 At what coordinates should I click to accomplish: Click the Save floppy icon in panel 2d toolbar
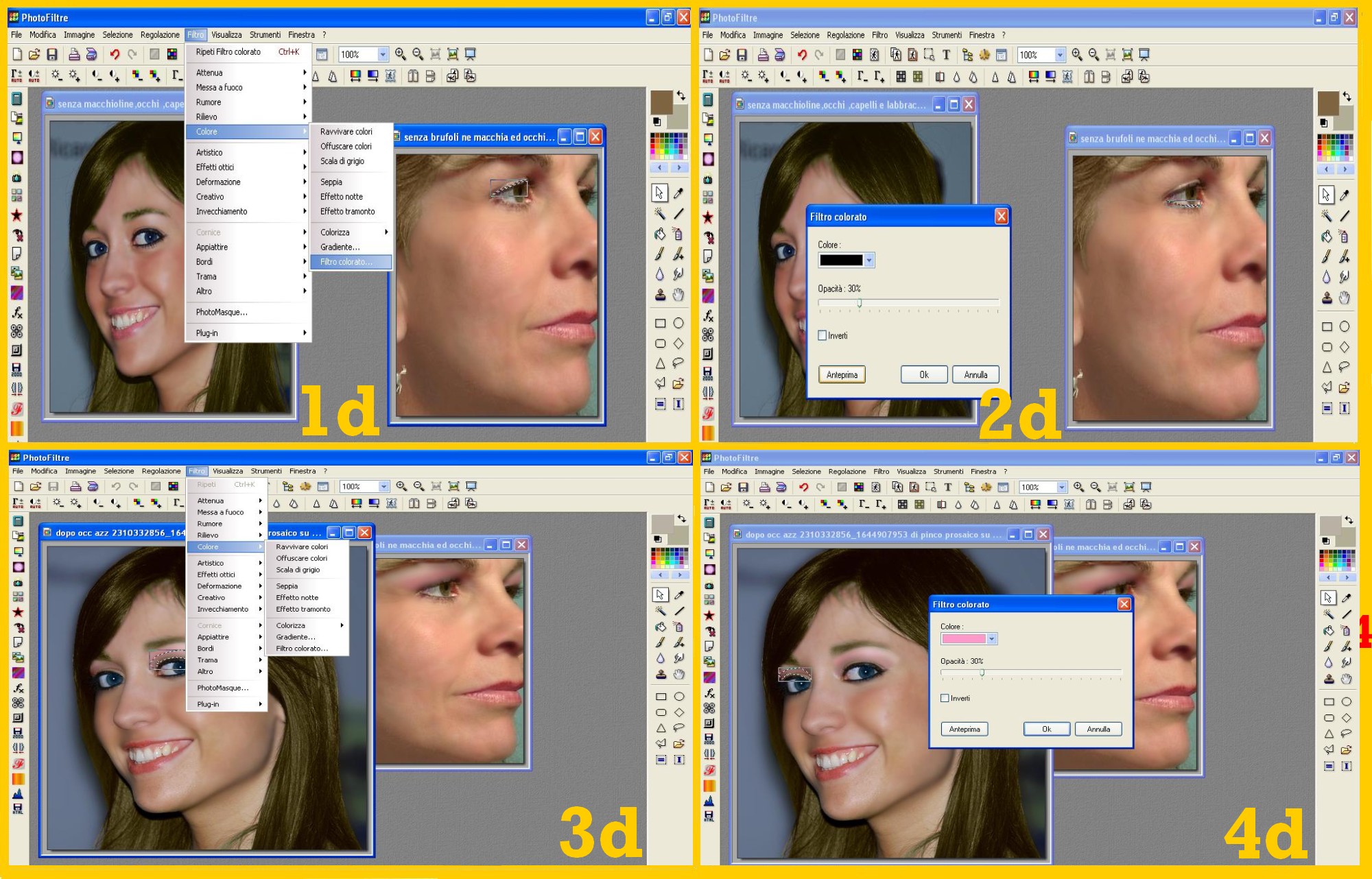point(742,55)
